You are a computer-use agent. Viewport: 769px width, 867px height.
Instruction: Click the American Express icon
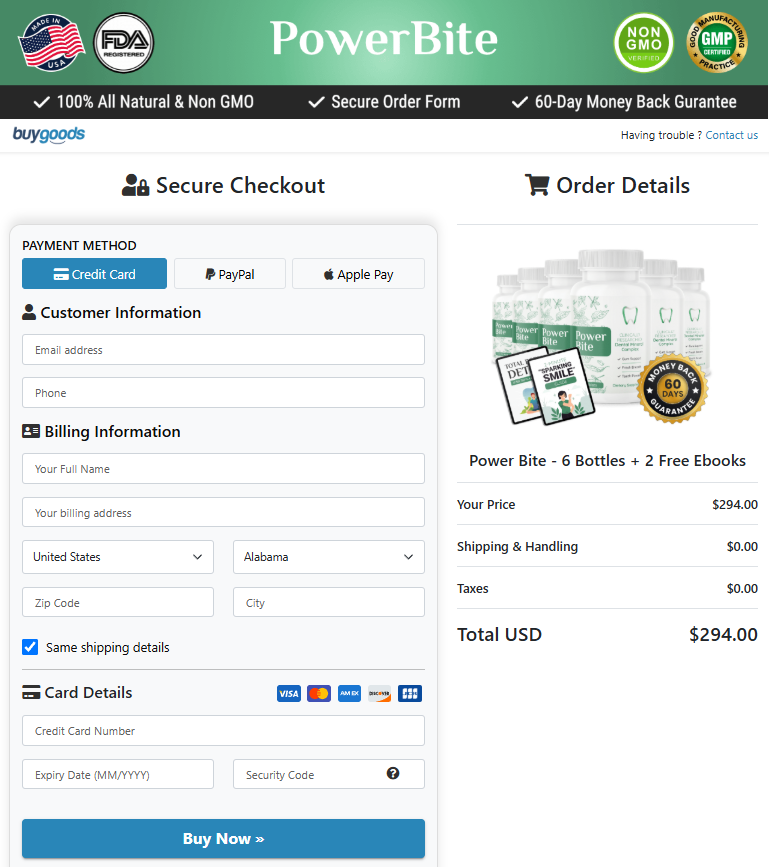(348, 693)
